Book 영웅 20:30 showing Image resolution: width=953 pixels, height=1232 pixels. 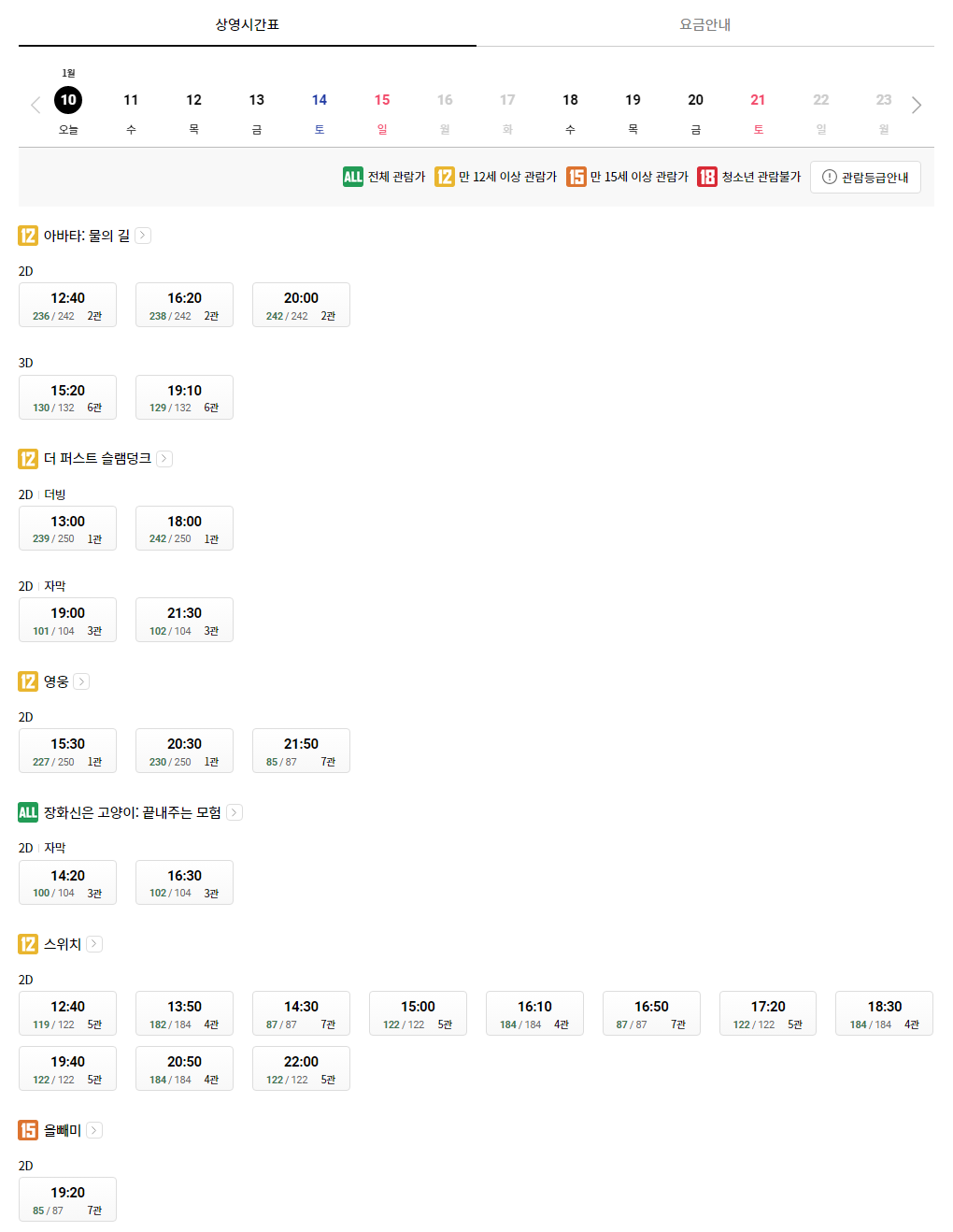(184, 751)
